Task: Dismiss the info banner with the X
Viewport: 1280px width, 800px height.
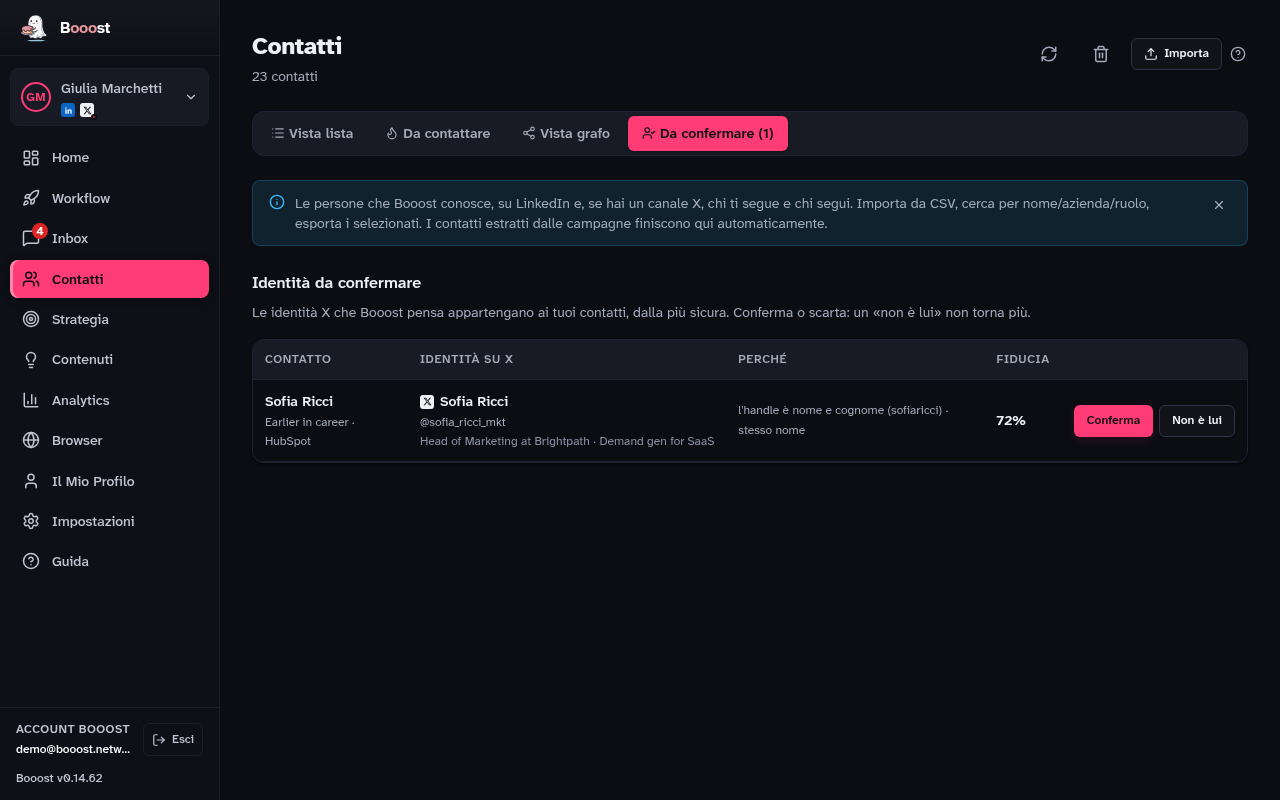Action: 1219,205
